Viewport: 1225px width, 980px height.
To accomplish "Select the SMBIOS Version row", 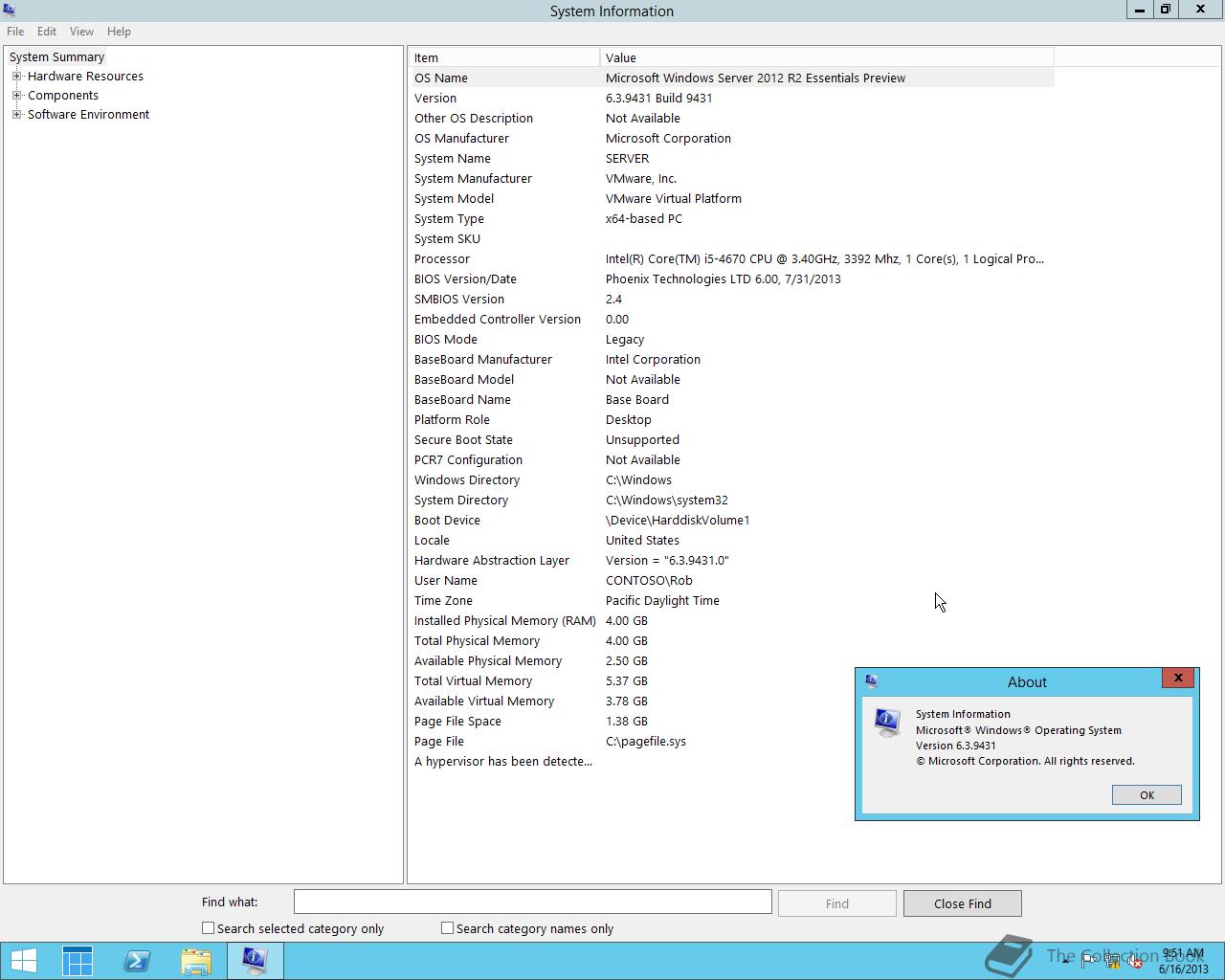I will pos(732,299).
